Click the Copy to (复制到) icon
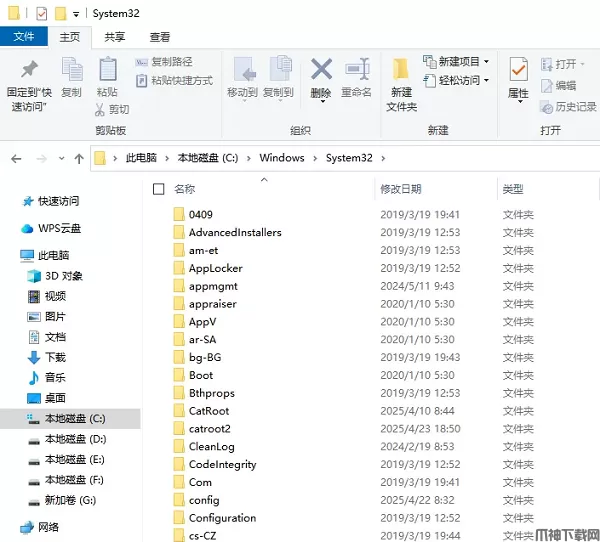 point(279,69)
